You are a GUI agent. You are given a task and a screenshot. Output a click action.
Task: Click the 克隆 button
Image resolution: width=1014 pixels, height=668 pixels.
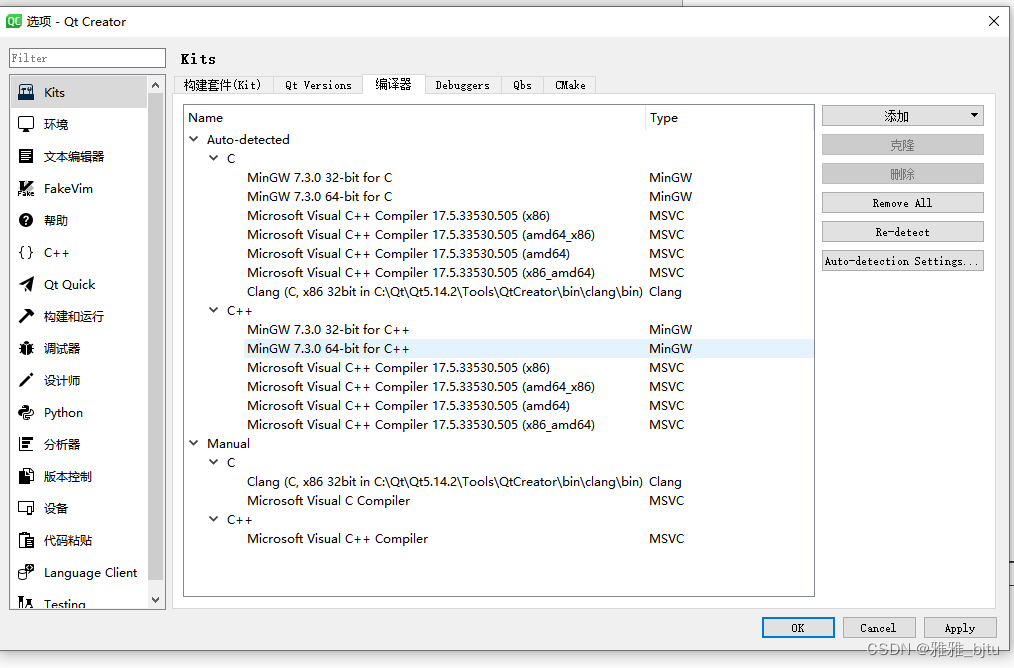coord(903,145)
